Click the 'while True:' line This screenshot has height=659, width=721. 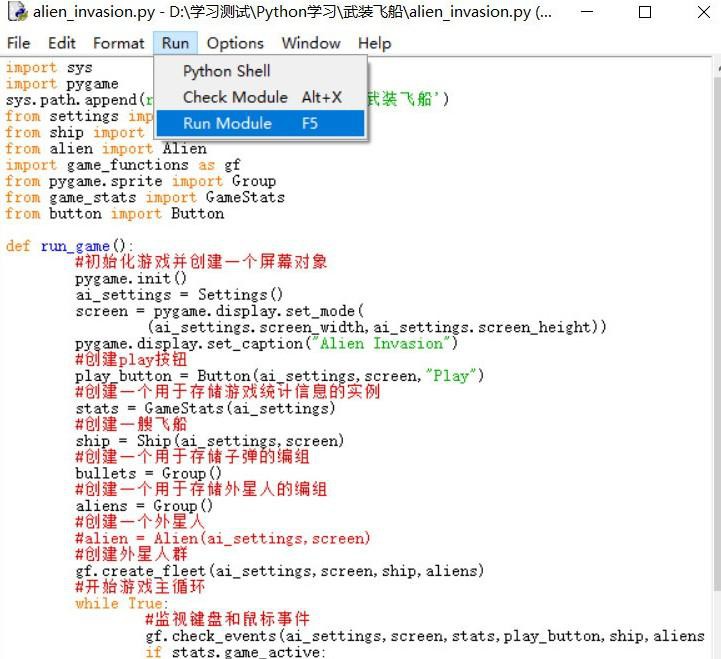tap(122, 603)
